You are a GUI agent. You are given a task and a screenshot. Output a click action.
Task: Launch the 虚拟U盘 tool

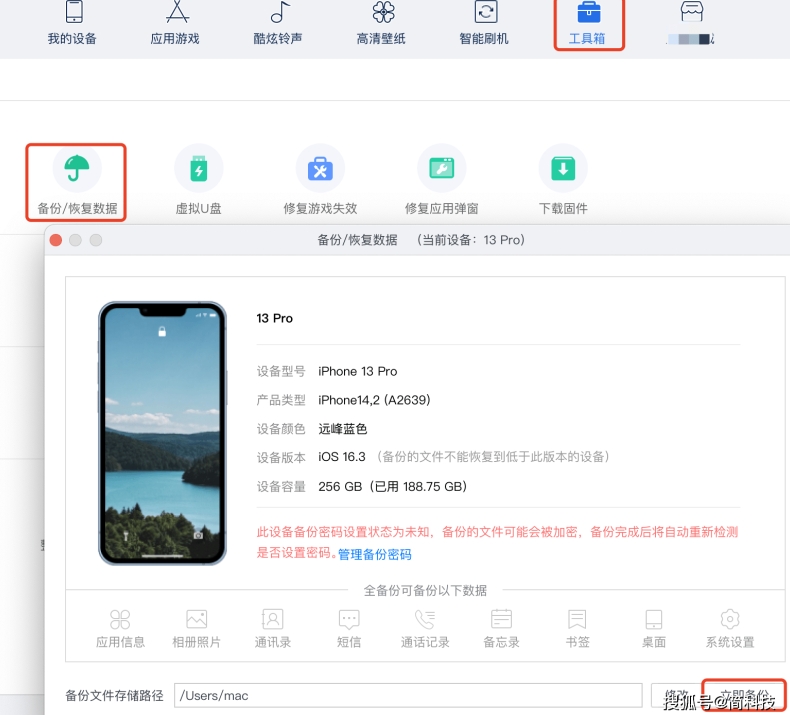pos(199,180)
